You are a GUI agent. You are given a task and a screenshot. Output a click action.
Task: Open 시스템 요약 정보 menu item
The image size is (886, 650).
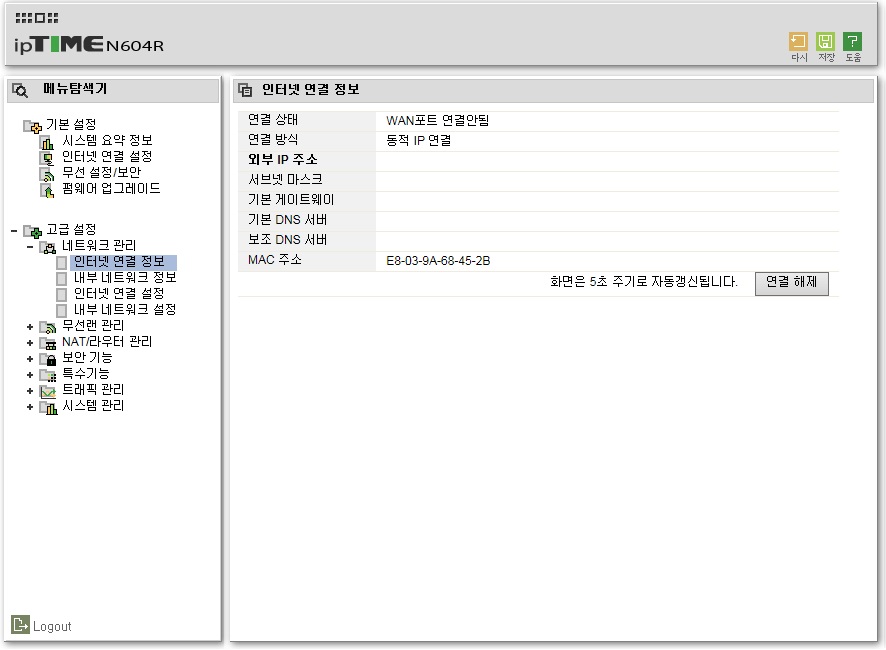(x=107, y=140)
